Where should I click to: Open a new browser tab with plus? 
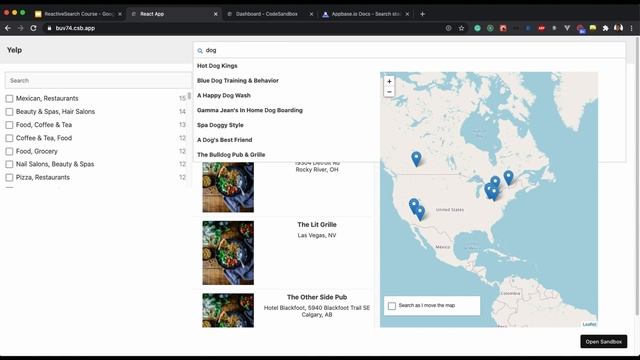422,14
